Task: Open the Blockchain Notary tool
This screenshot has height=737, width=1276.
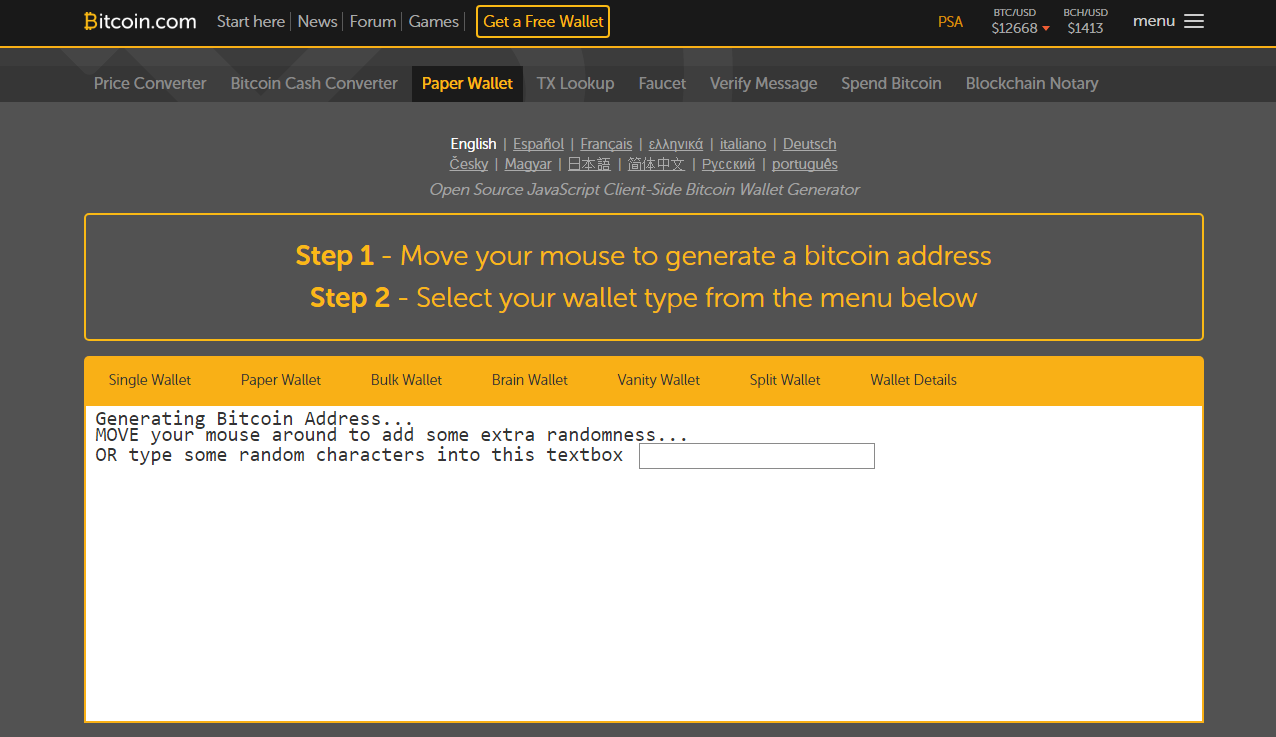Action: (x=1031, y=83)
